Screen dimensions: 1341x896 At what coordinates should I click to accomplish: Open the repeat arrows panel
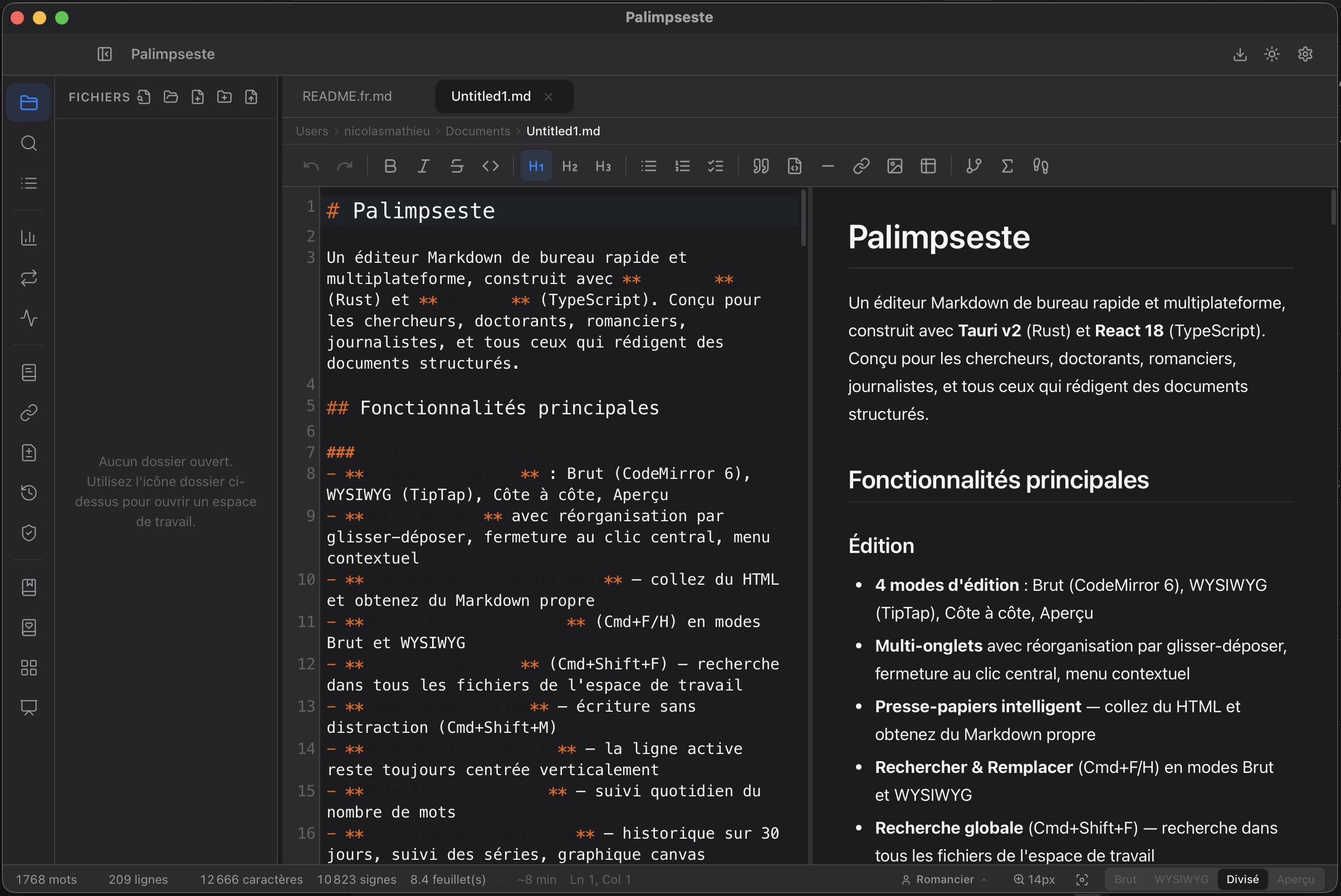(x=28, y=278)
